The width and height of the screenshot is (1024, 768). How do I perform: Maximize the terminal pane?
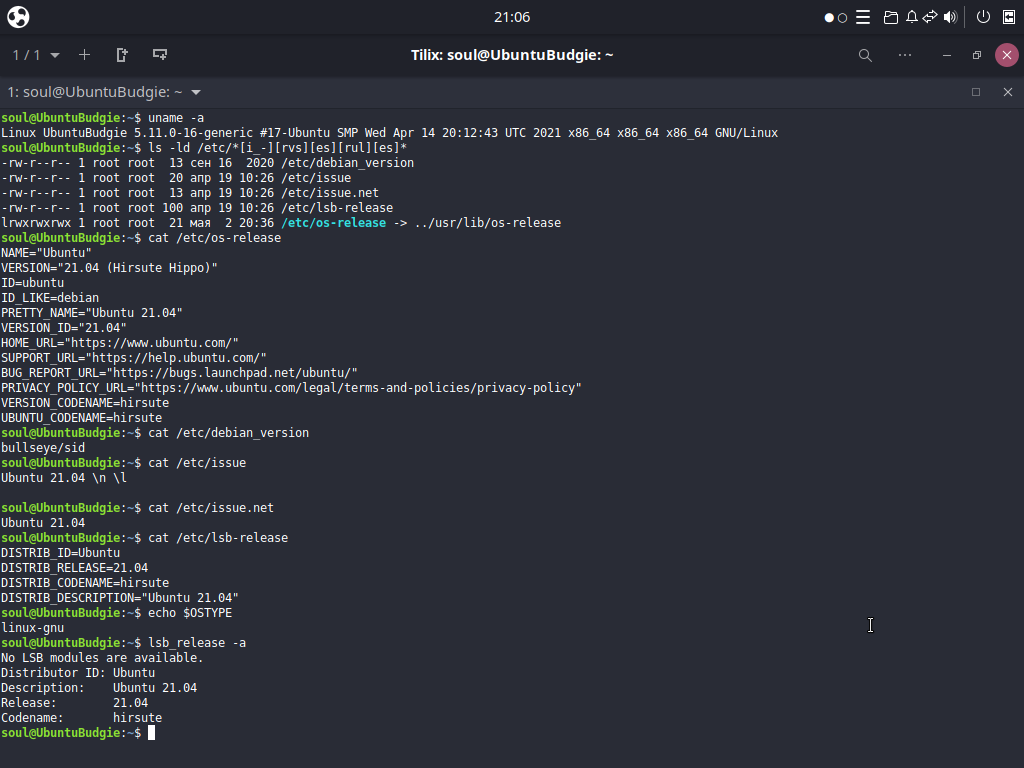coord(976,92)
